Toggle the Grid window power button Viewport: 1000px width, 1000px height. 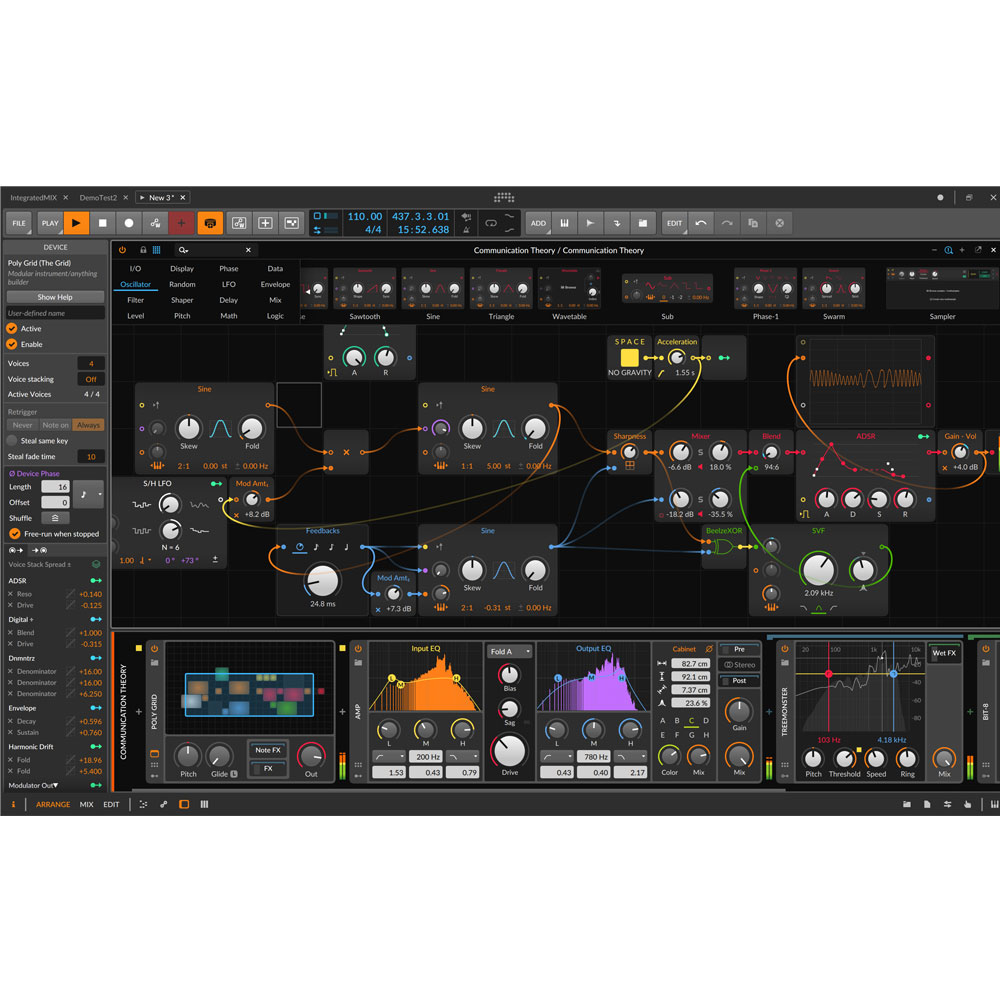click(122, 250)
